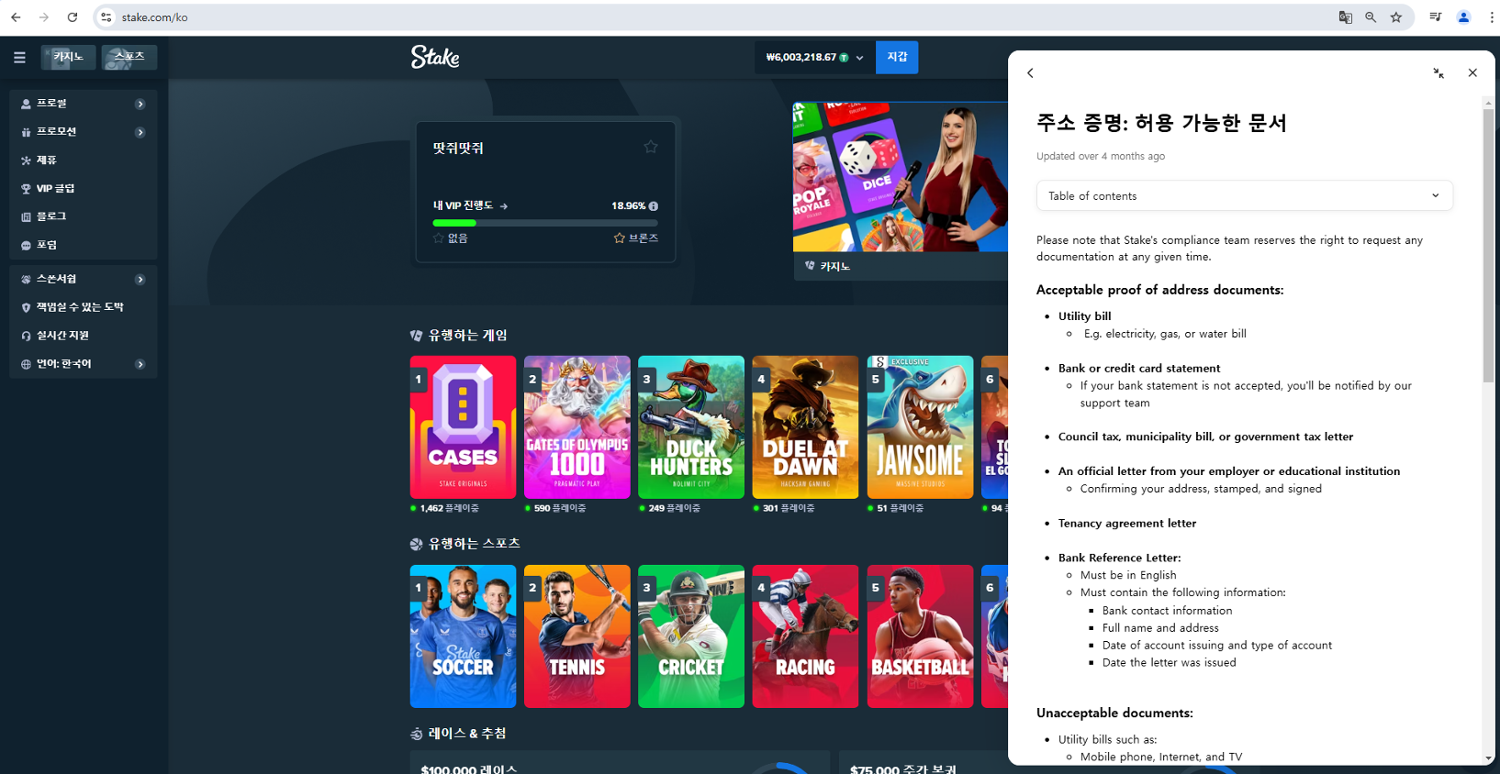
Task: Expand the Table of contents dropdown
Action: pyautogui.click(x=1244, y=196)
